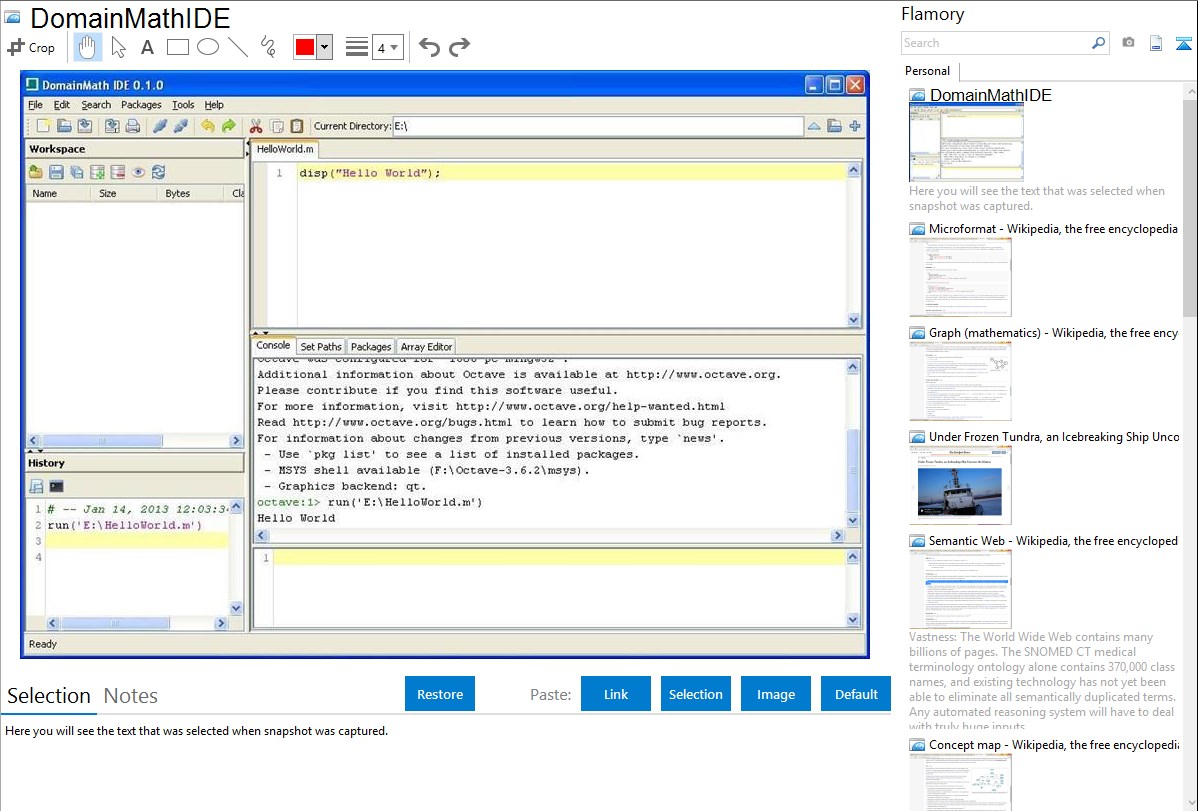Open the File menu in DomainMath IDE
This screenshot has height=811, width=1198.
tap(35, 105)
